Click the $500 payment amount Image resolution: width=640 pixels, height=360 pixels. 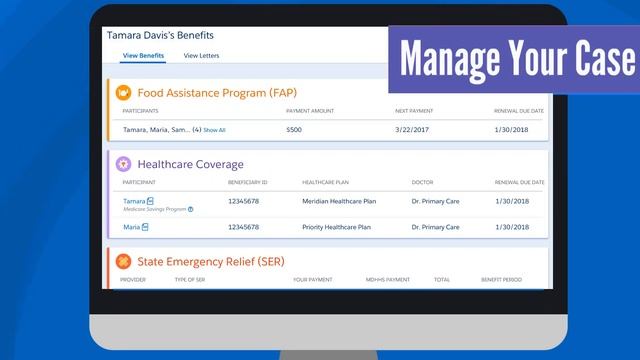point(294,130)
